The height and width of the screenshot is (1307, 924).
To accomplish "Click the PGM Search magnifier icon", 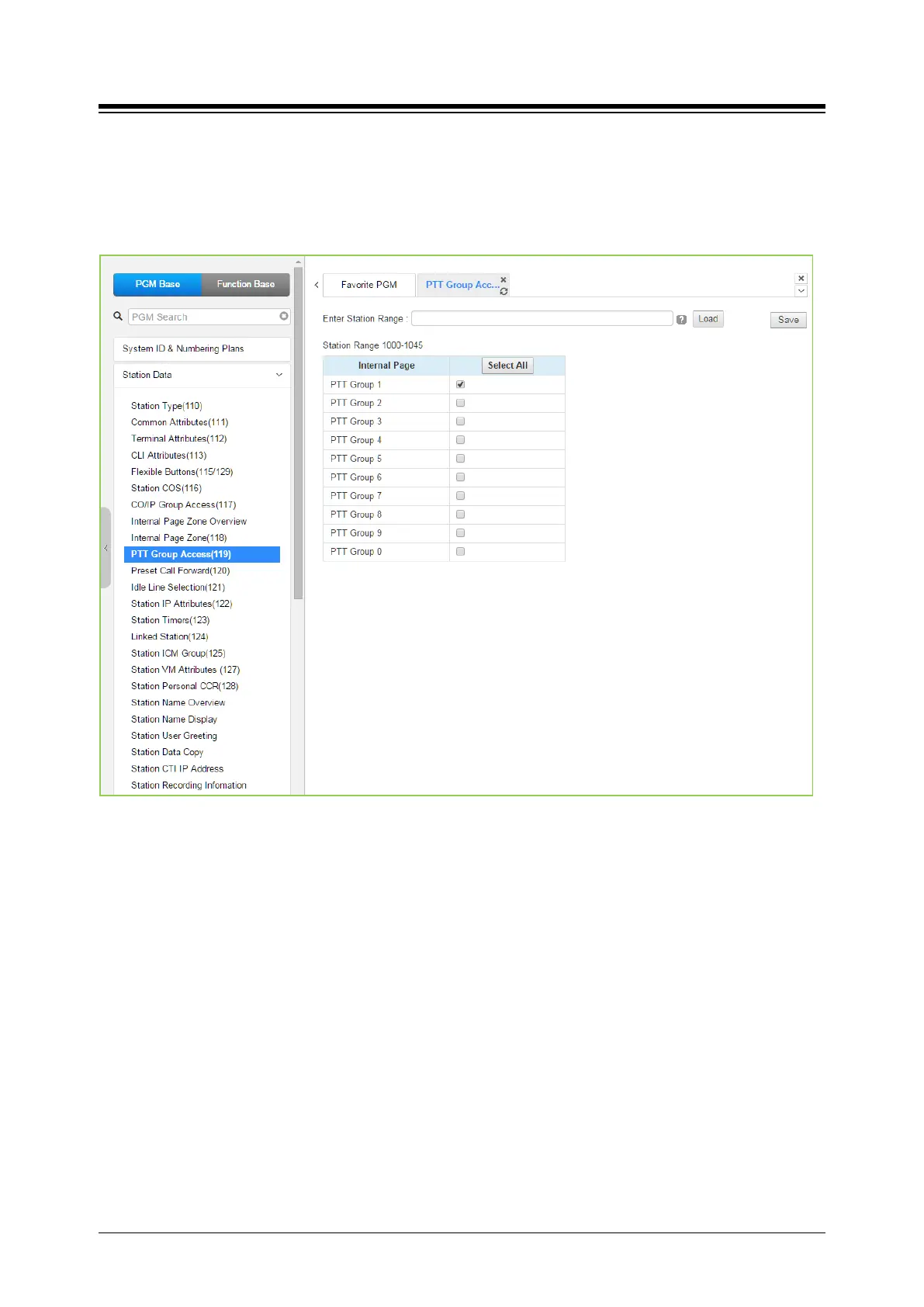I will 118,317.
